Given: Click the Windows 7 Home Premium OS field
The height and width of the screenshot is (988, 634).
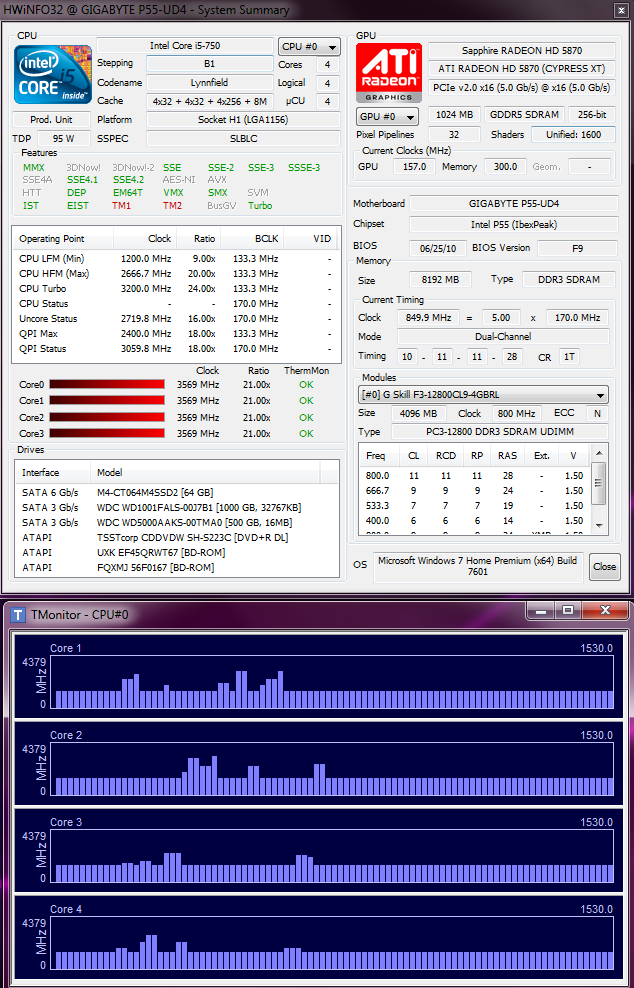Looking at the screenshot, I should 478,566.
